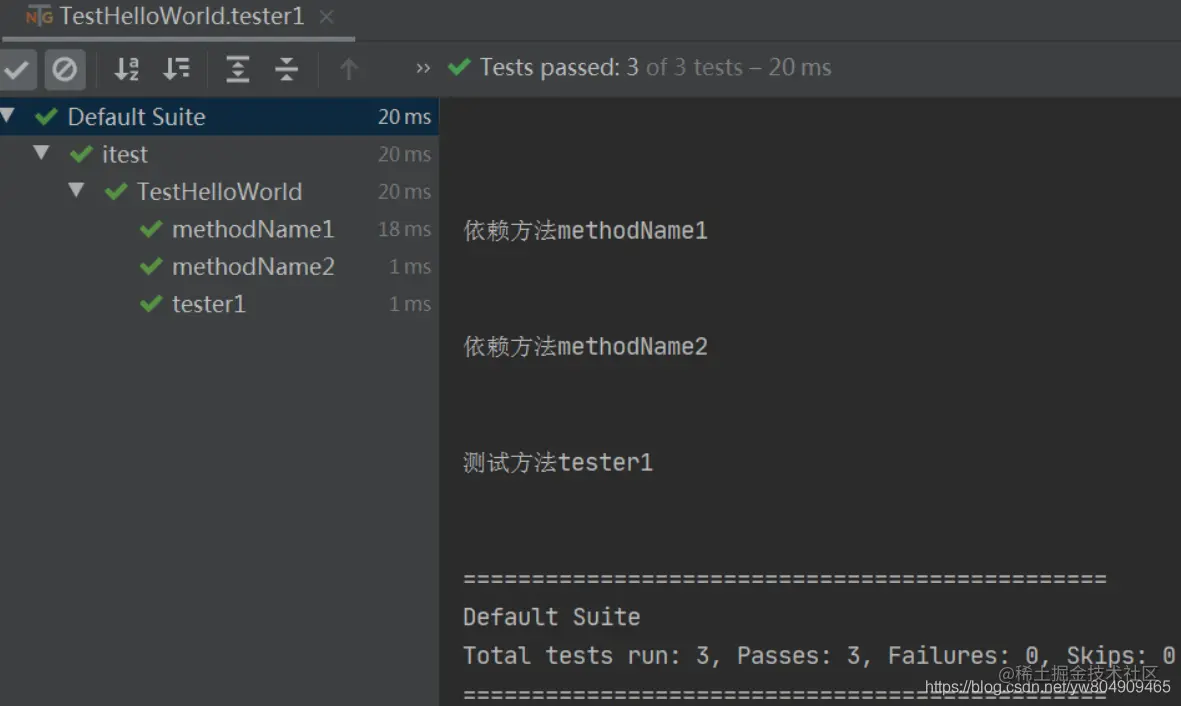Select the TestHelloWorld class row
Viewport: 1181px width, 706px height.
[x=219, y=191]
